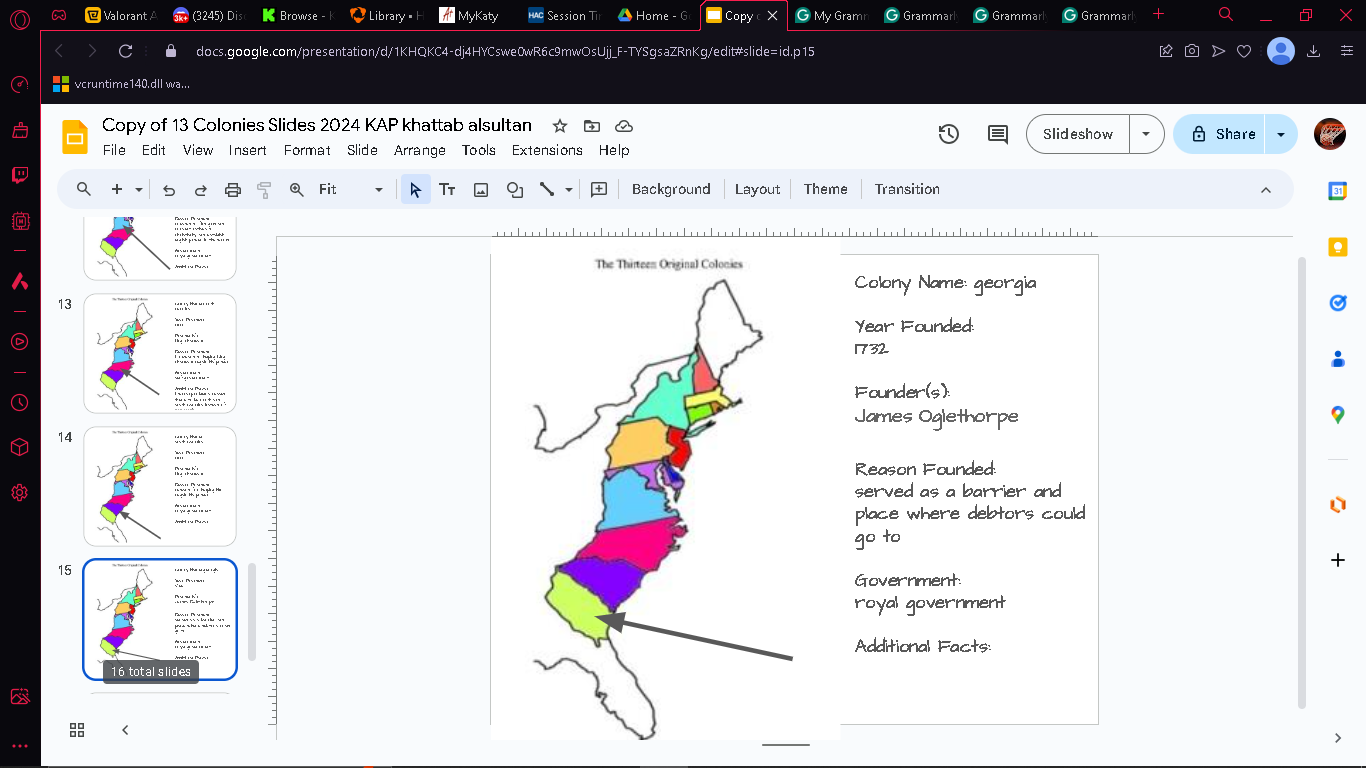Toggle grid view at bottom left

(x=77, y=730)
